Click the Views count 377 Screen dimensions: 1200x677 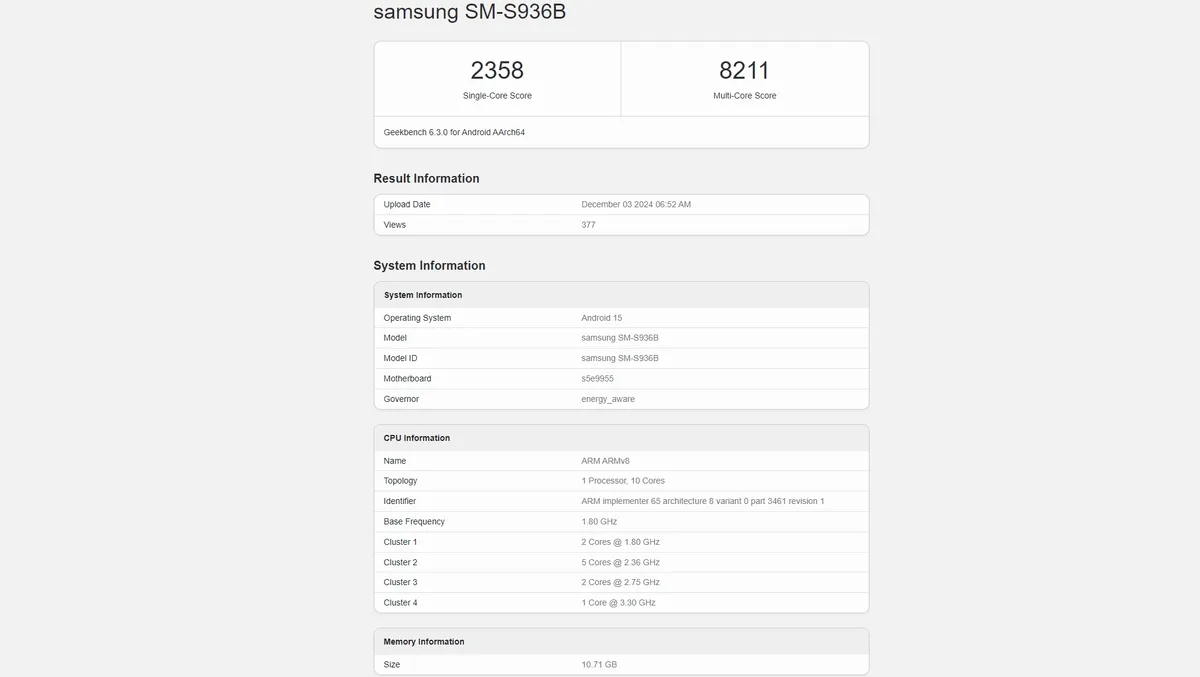[x=588, y=224]
